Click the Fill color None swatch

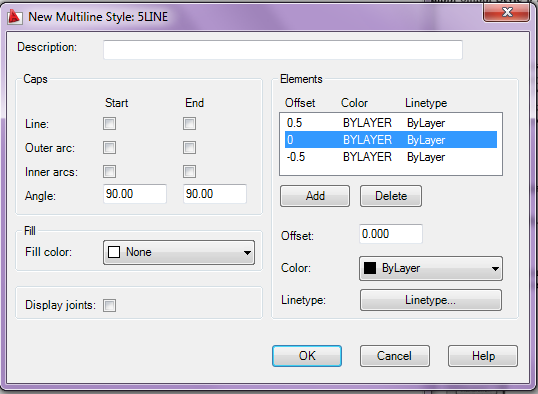pyautogui.click(x=114, y=252)
